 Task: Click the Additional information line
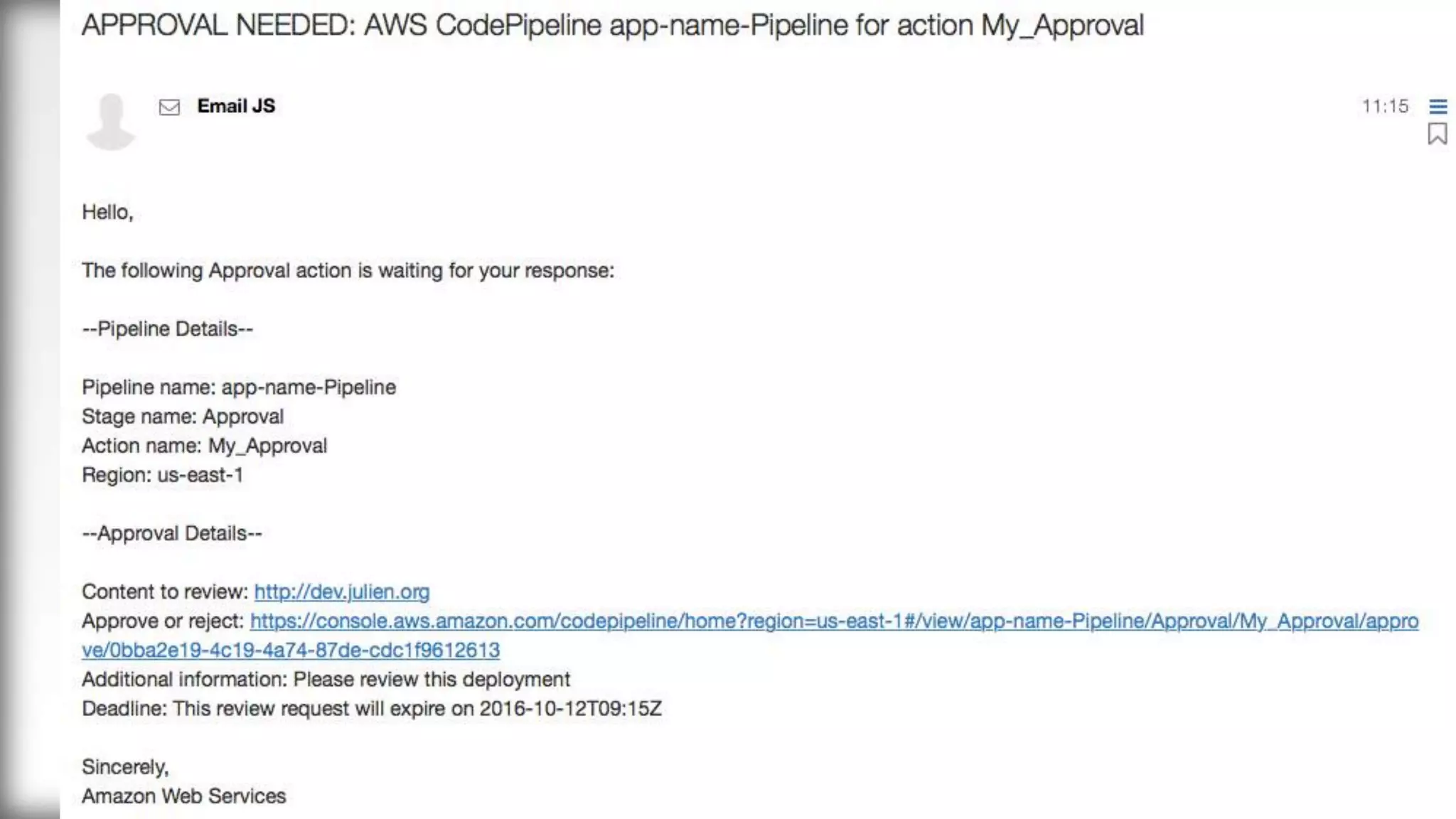(326, 680)
